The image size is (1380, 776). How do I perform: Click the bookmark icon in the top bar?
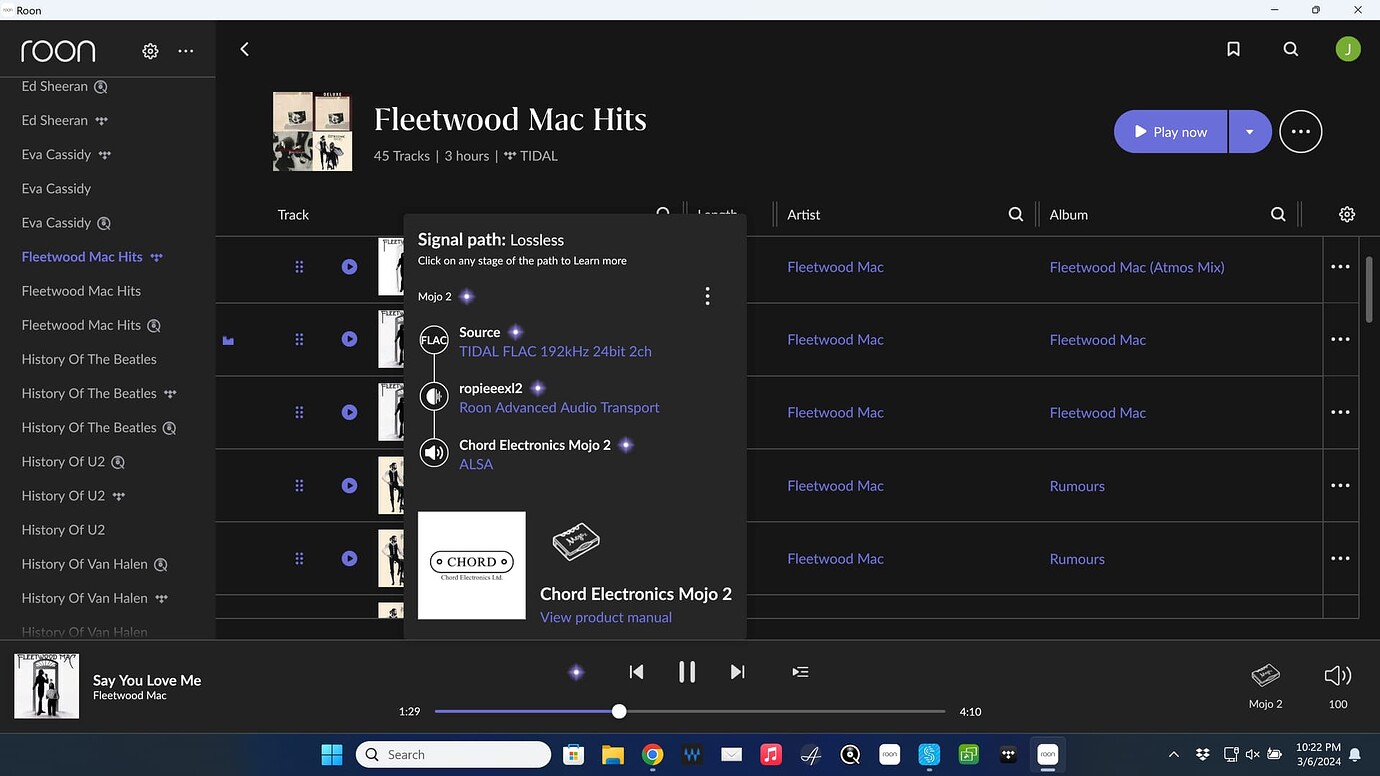[x=1233, y=48]
